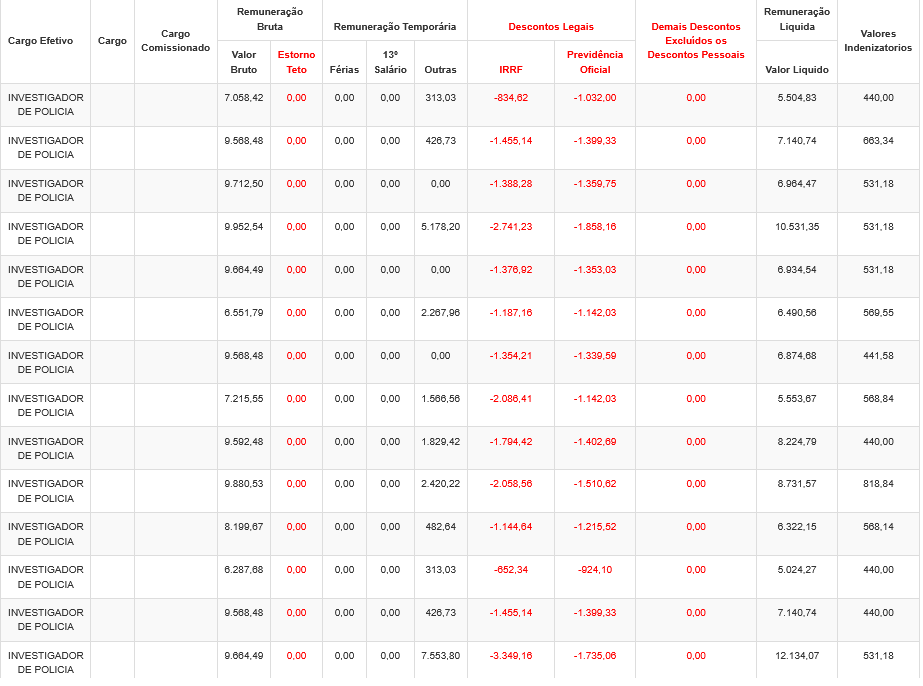Click the IRRF column header

click(510, 70)
